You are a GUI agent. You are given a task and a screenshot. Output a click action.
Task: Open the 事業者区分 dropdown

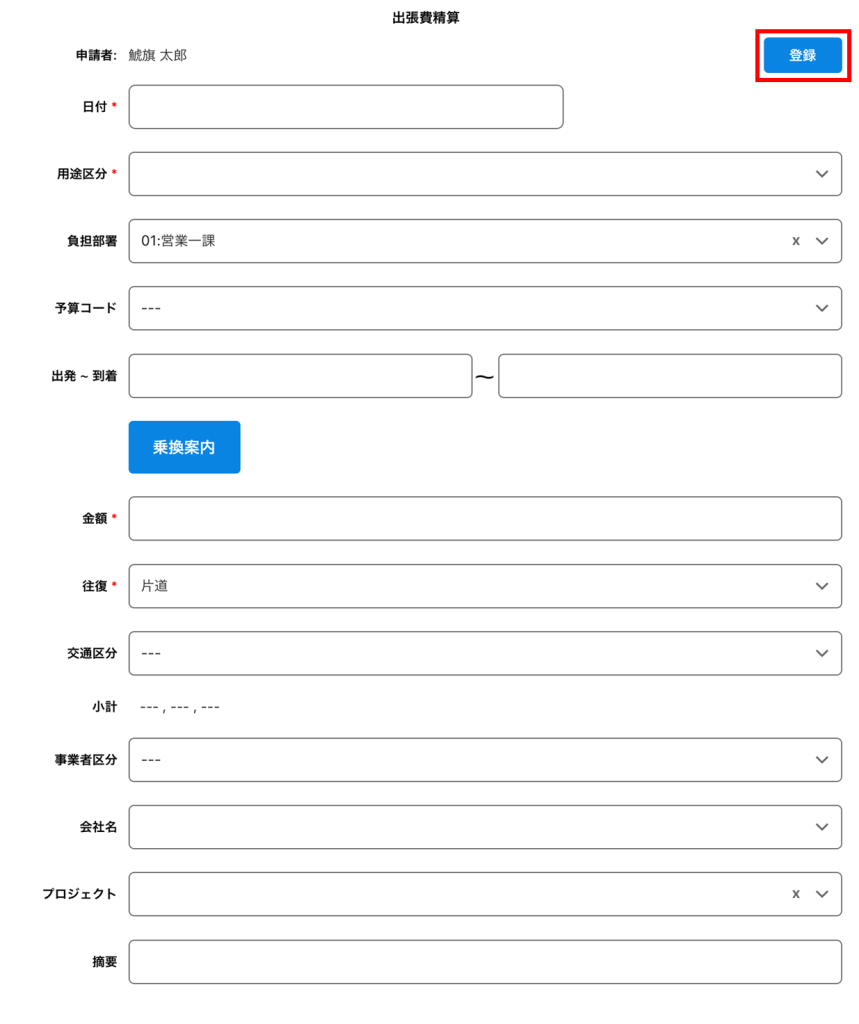(x=485, y=760)
